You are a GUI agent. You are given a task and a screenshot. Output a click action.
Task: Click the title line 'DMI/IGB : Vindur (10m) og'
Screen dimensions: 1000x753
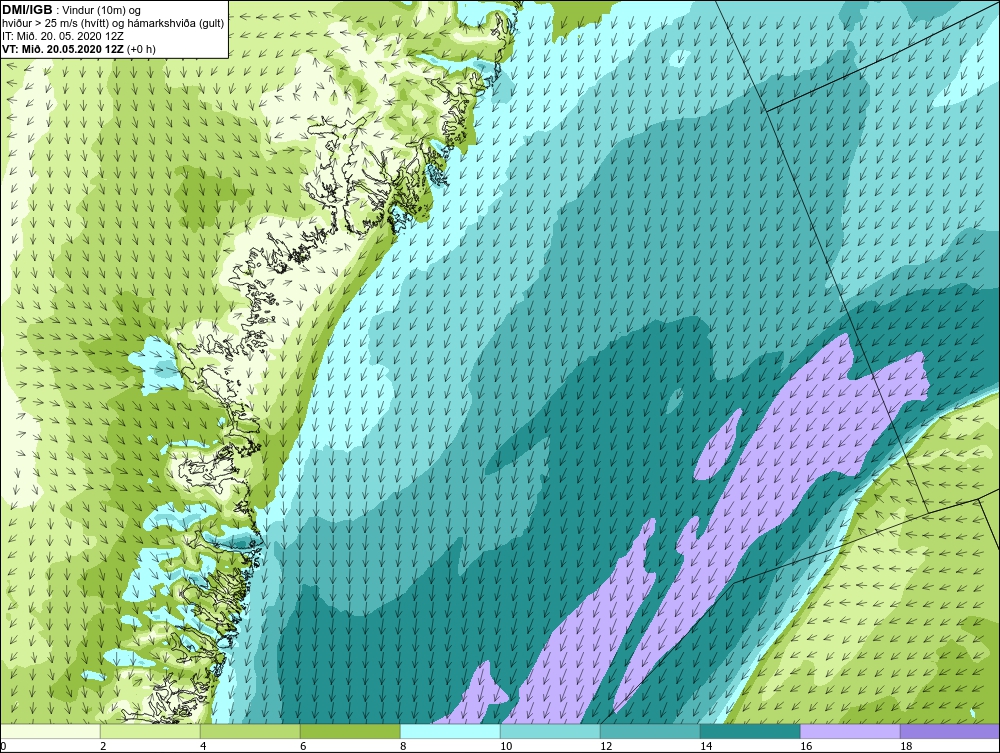71,10
